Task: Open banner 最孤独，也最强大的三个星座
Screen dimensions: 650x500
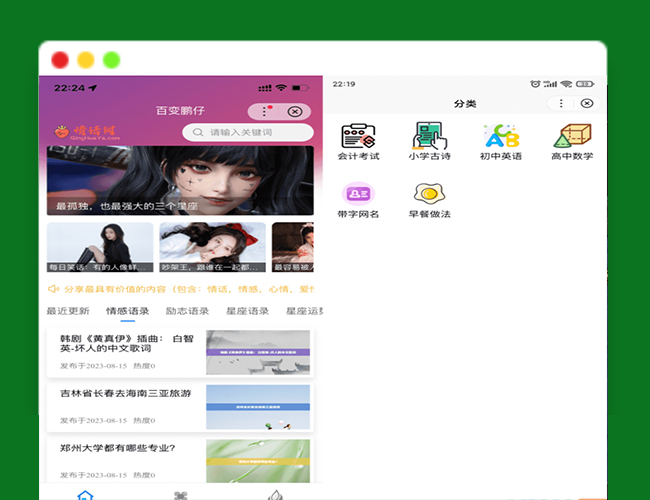Action: pyautogui.click(x=180, y=180)
